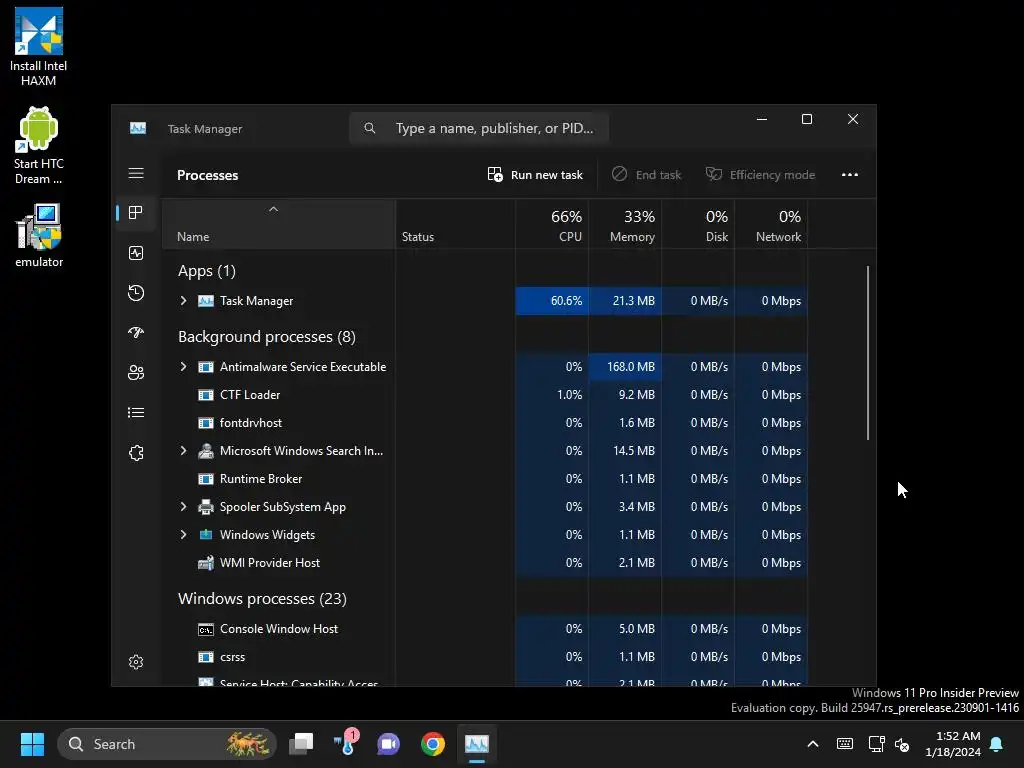Open Task View on the taskbar
Screen dimensions: 1024x768
301,744
